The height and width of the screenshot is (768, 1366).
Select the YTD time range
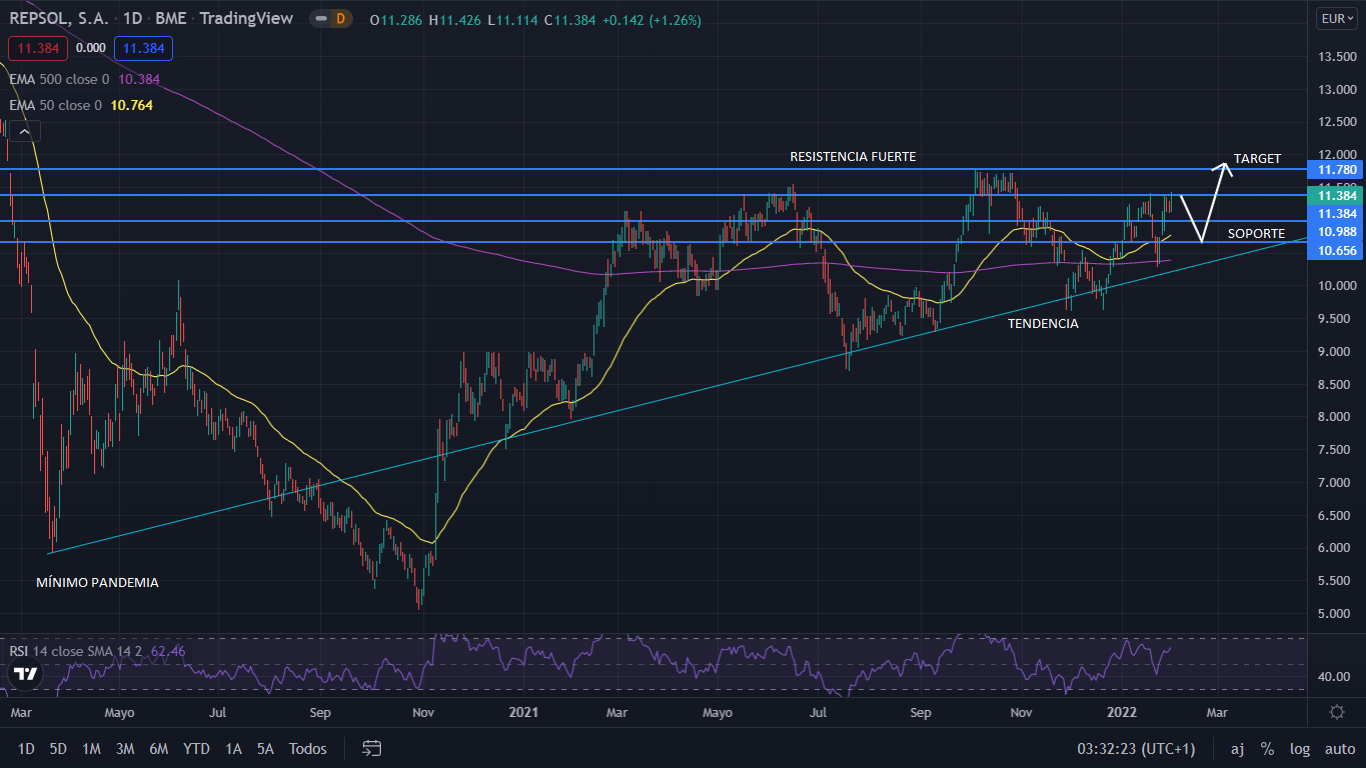click(x=196, y=749)
